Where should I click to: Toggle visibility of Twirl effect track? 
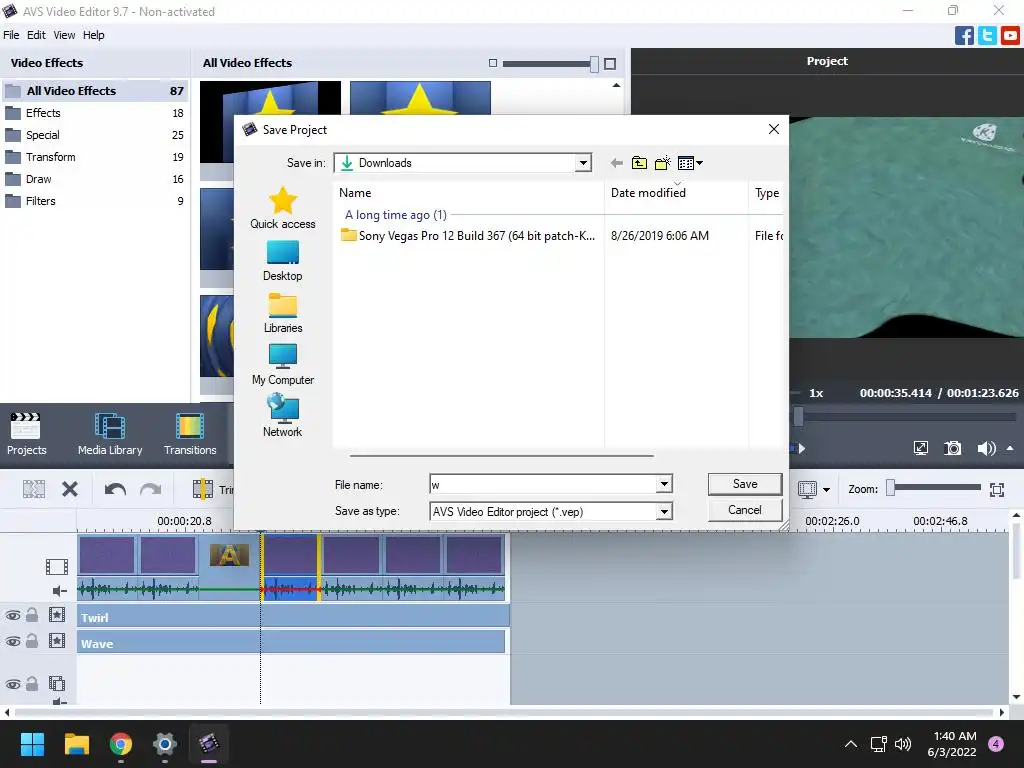pos(12,615)
